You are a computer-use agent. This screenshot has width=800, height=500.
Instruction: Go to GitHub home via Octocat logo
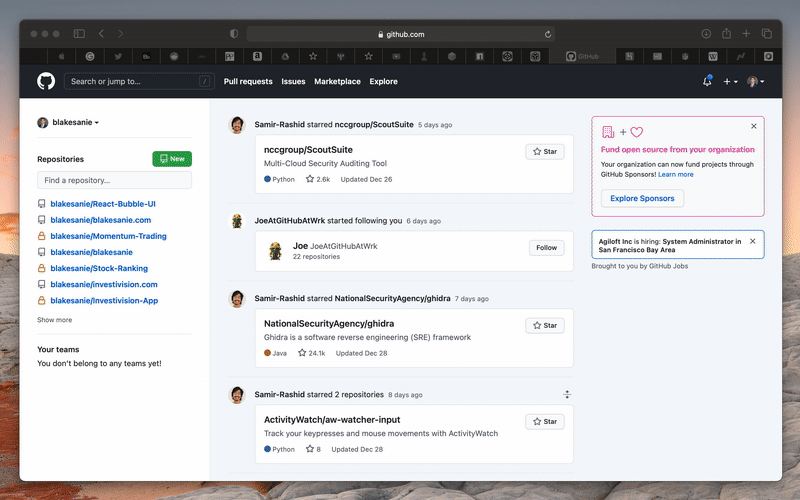[46, 81]
